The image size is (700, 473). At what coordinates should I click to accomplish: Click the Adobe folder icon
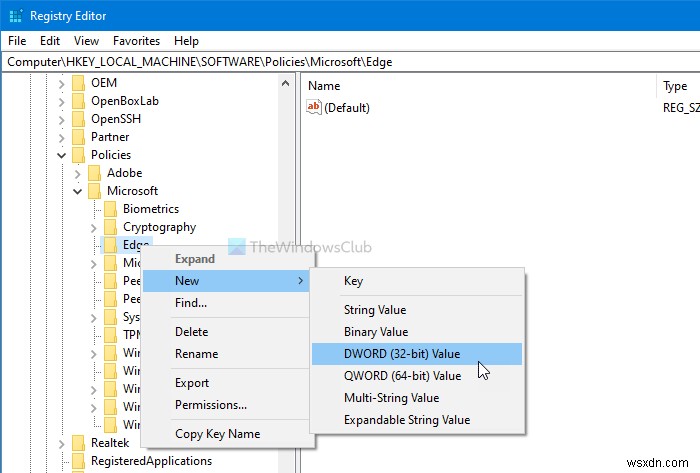coord(94,173)
